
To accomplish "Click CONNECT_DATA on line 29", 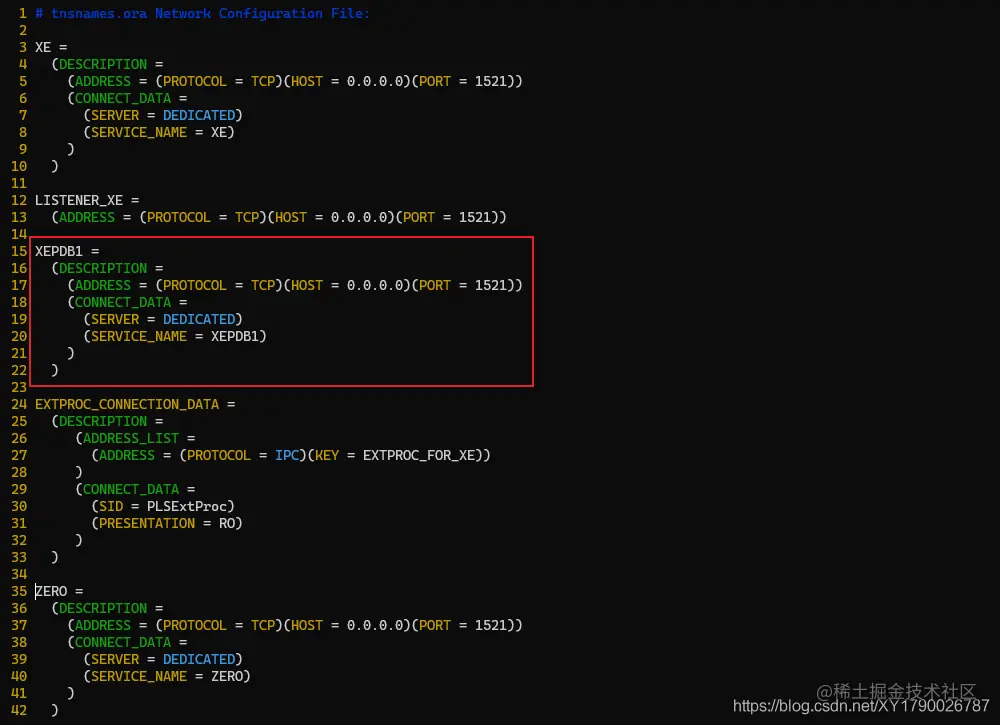I will click(x=131, y=490).
